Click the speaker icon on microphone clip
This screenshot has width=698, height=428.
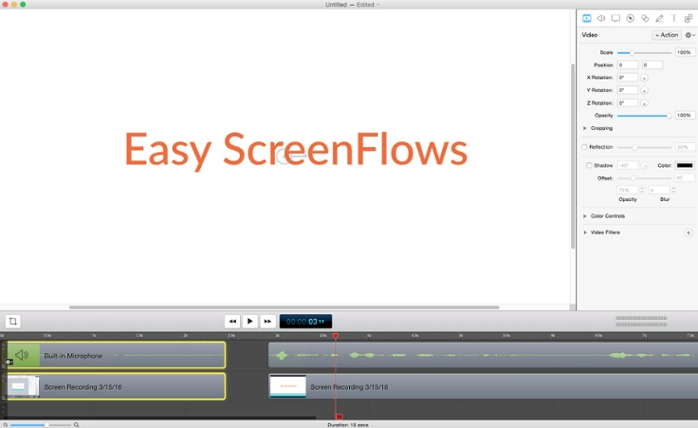[x=21, y=355]
